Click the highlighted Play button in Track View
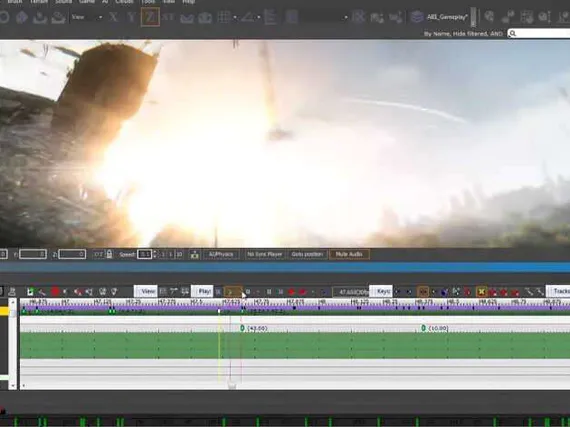This screenshot has height=427, width=570. (233, 291)
